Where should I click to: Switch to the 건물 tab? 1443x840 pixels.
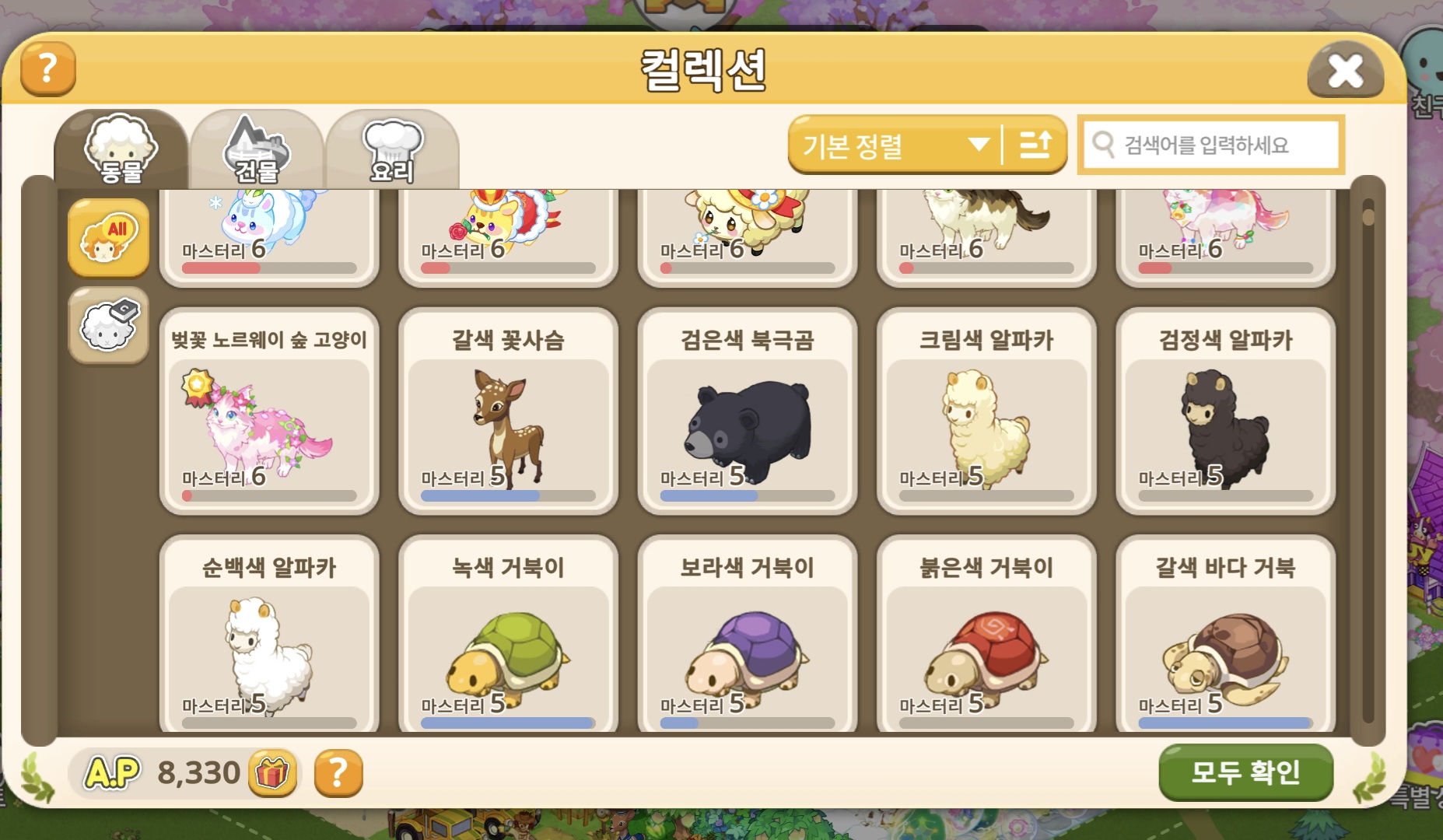tap(257, 151)
